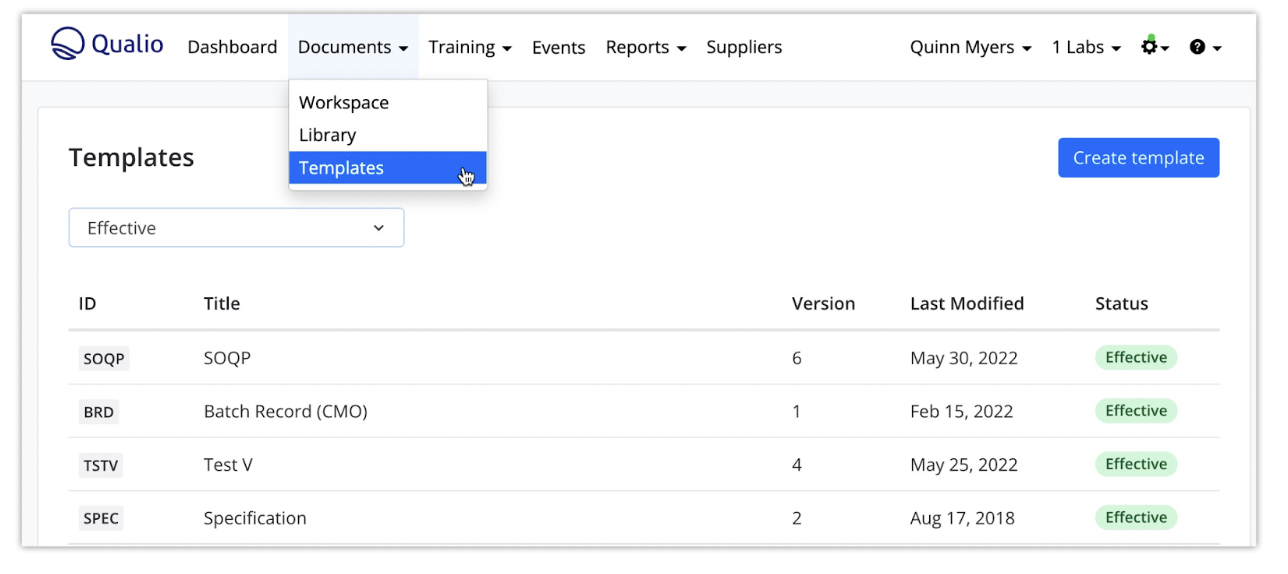The height and width of the screenshot is (574, 1288).
Task: Open the Suppliers page
Action: [x=744, y=47]
